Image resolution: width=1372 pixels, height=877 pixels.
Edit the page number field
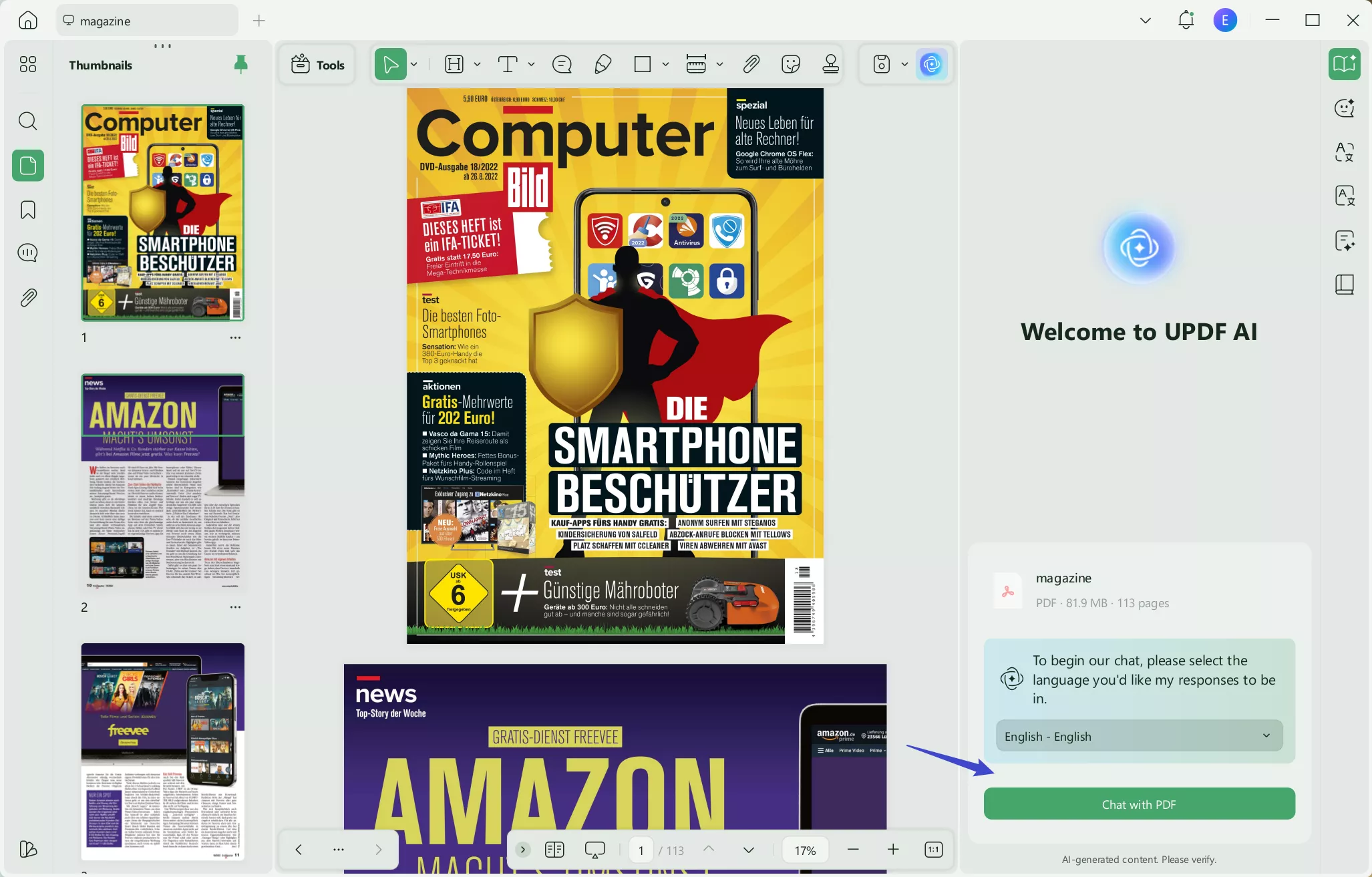click(x=641, y=850)
